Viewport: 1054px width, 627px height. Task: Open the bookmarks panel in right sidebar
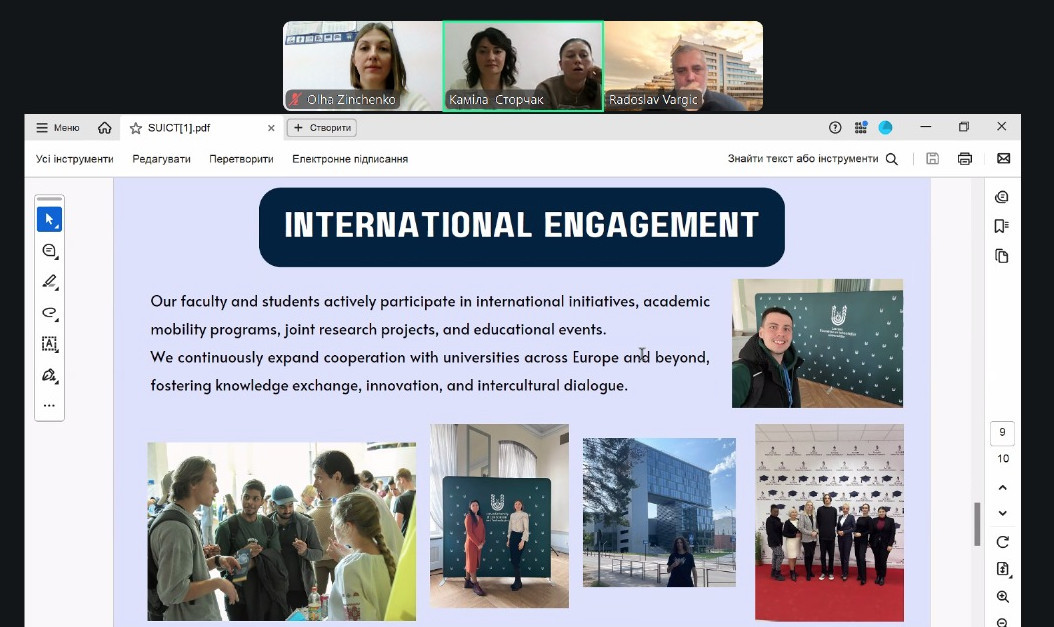tap(1001, 226)
